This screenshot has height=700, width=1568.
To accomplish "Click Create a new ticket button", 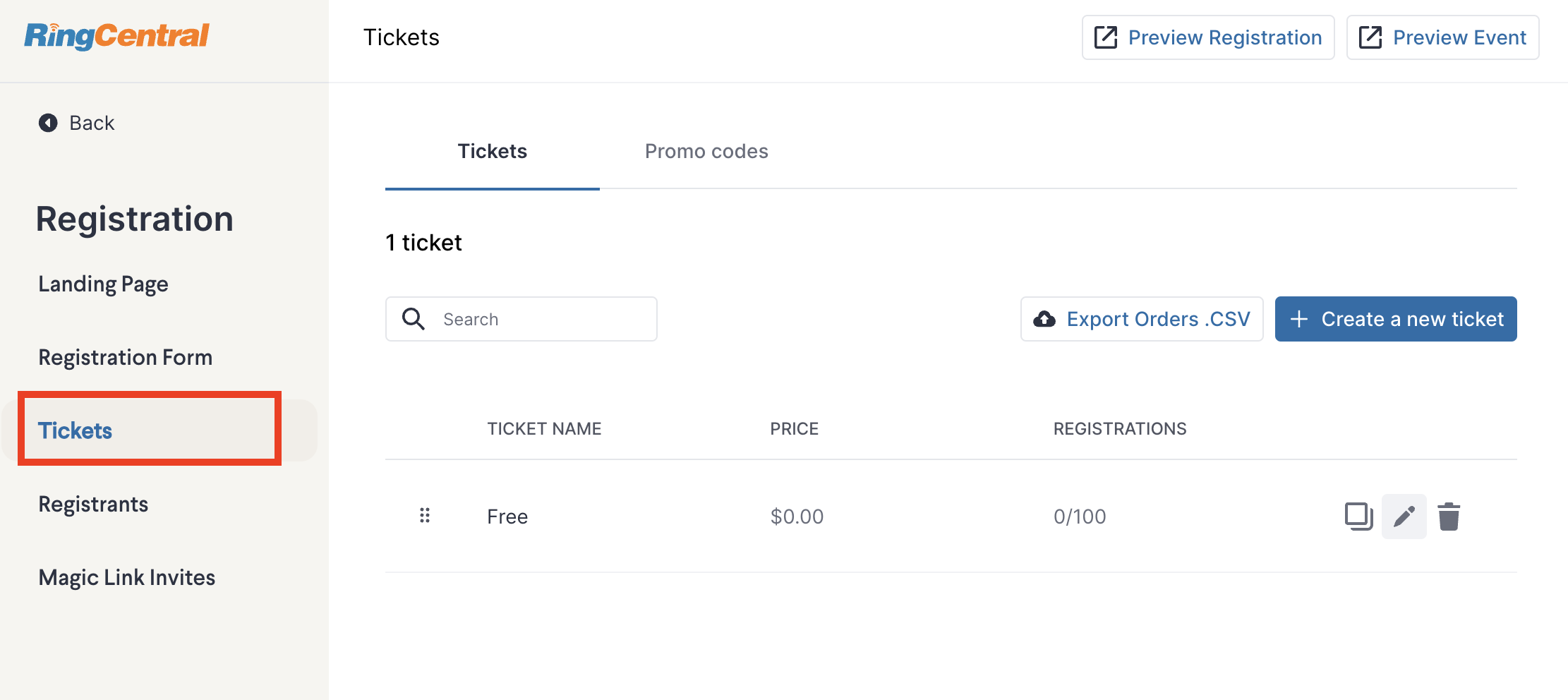I will [x=1396, y=319].
